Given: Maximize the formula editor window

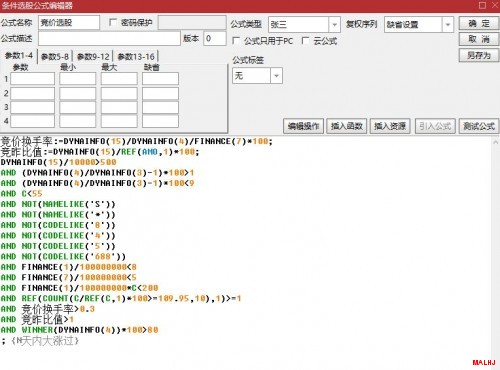Looking at the screenshot, I should point(482,5).
